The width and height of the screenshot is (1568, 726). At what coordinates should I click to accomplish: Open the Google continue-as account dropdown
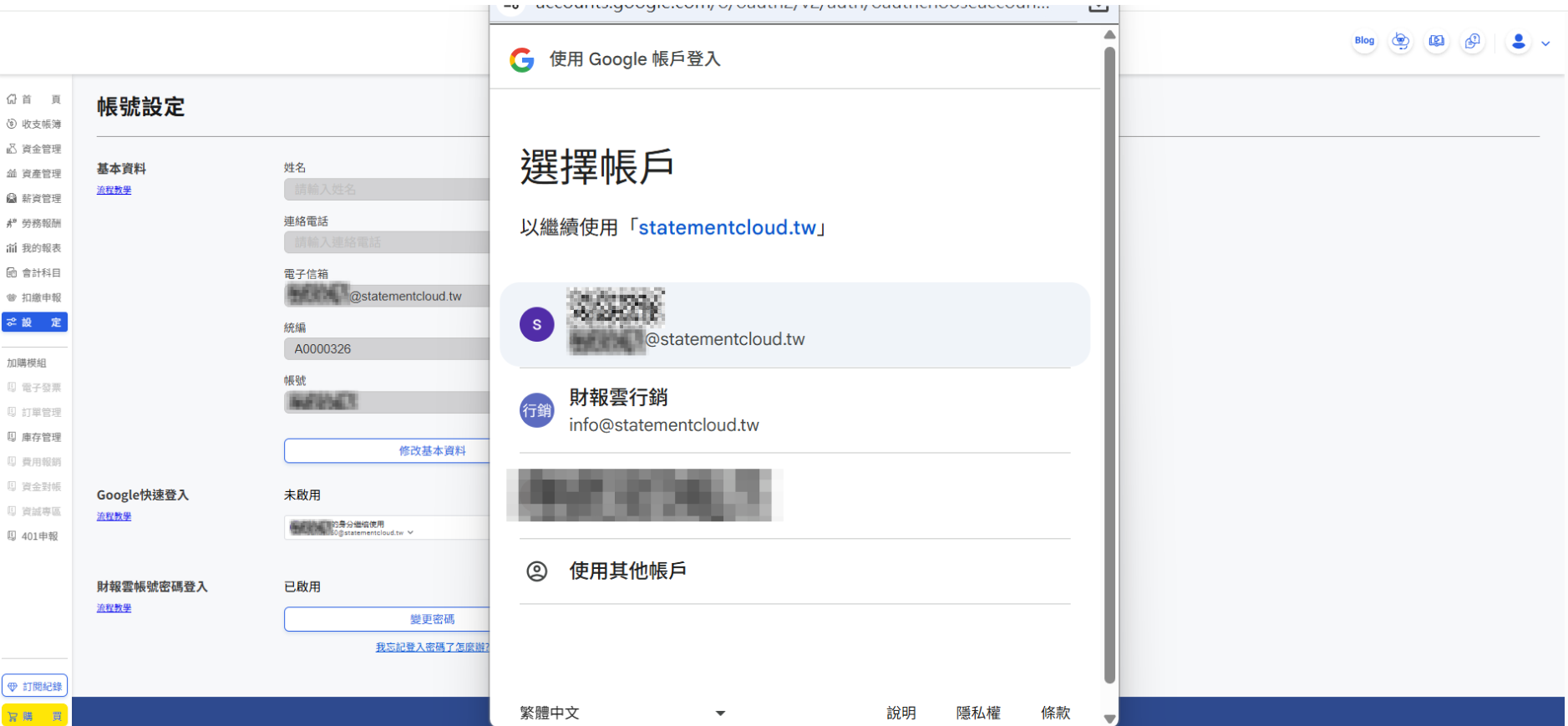click(x=387, y=528)
